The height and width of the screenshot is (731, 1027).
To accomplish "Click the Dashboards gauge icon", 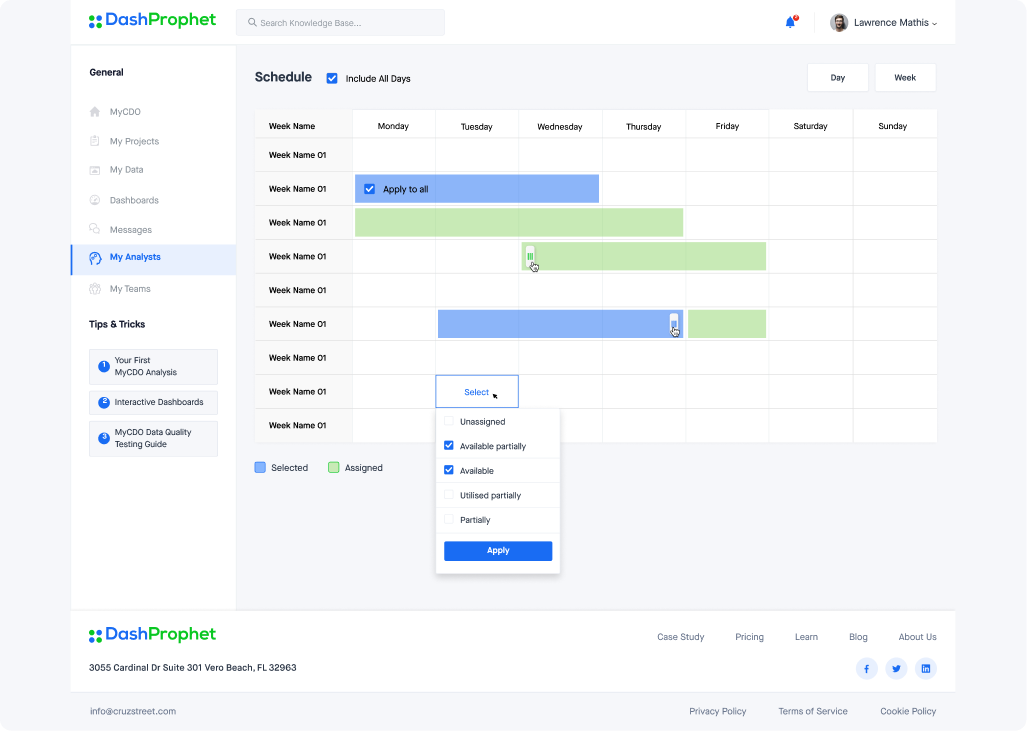I will [95, 200].
